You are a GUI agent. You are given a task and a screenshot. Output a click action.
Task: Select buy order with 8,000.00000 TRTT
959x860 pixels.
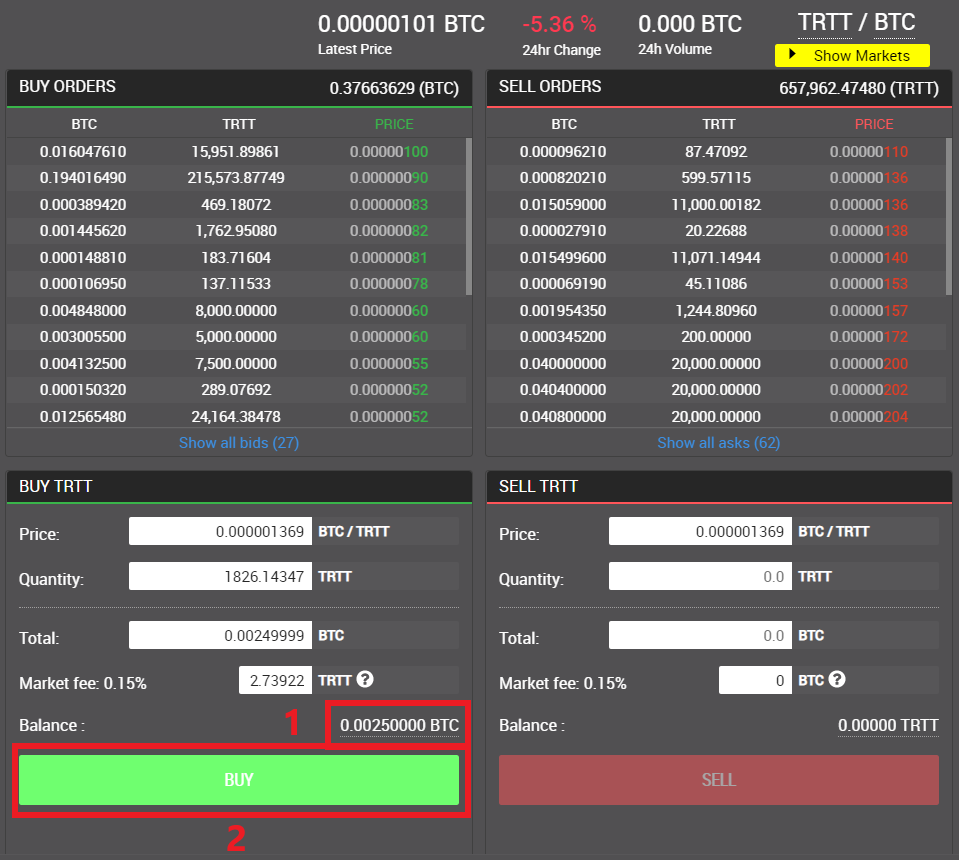[236, 311]
